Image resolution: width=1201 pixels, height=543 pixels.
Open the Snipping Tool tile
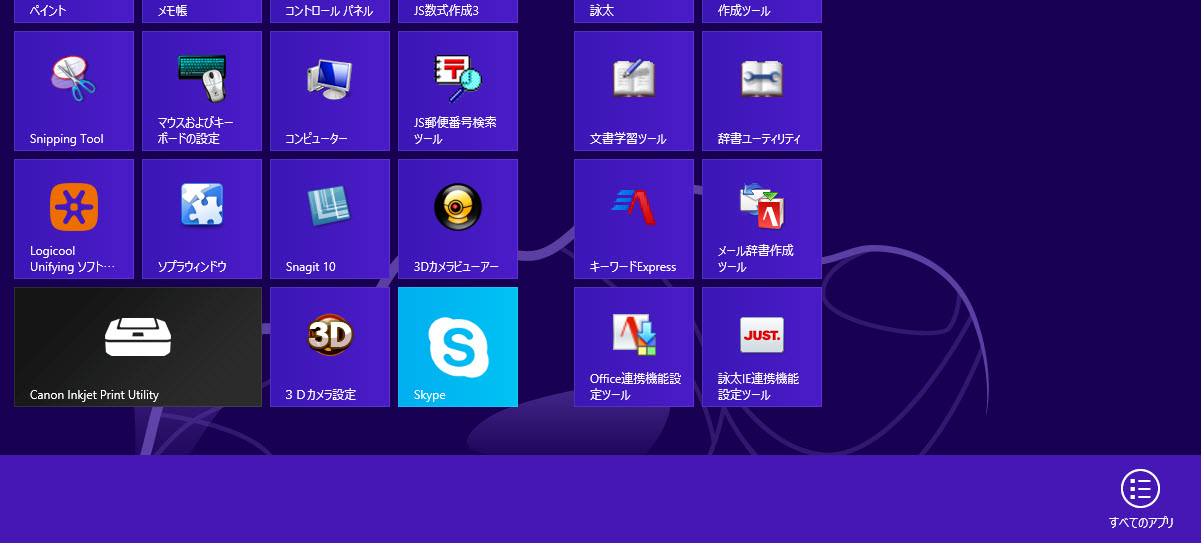point(74,91)
